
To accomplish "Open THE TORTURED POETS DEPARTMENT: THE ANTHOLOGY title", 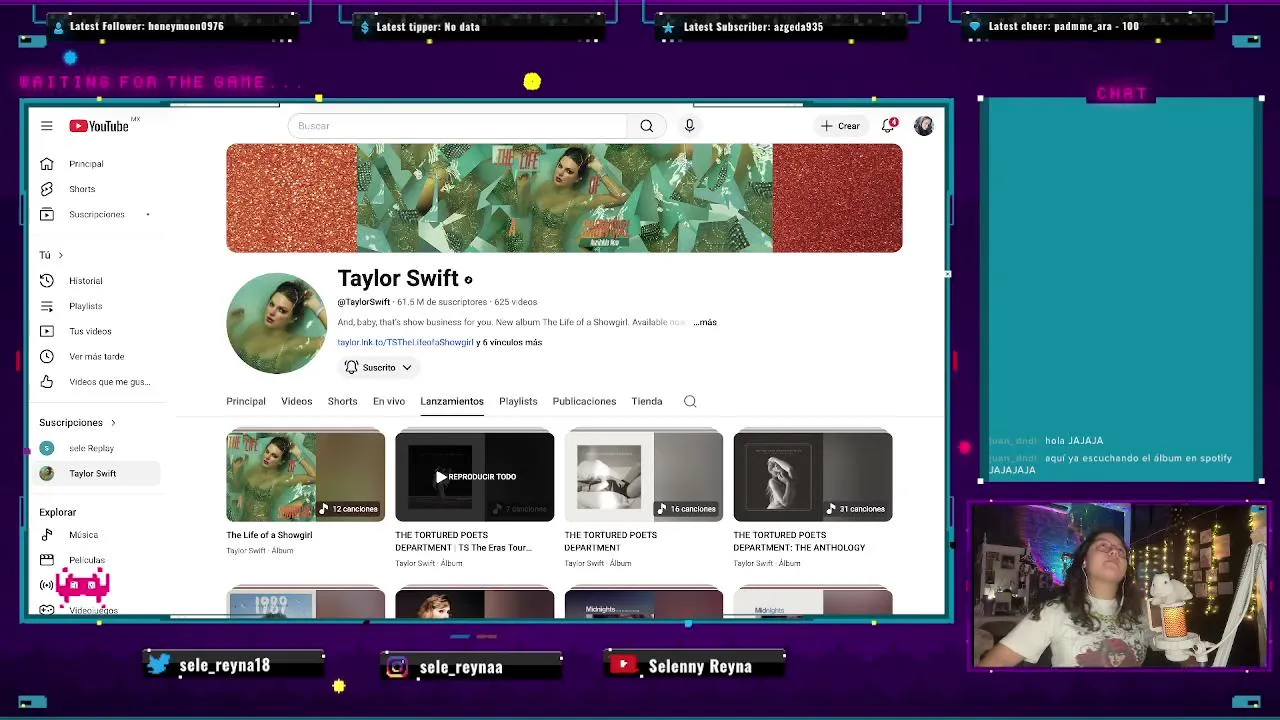I will click(x=799, y=541).
